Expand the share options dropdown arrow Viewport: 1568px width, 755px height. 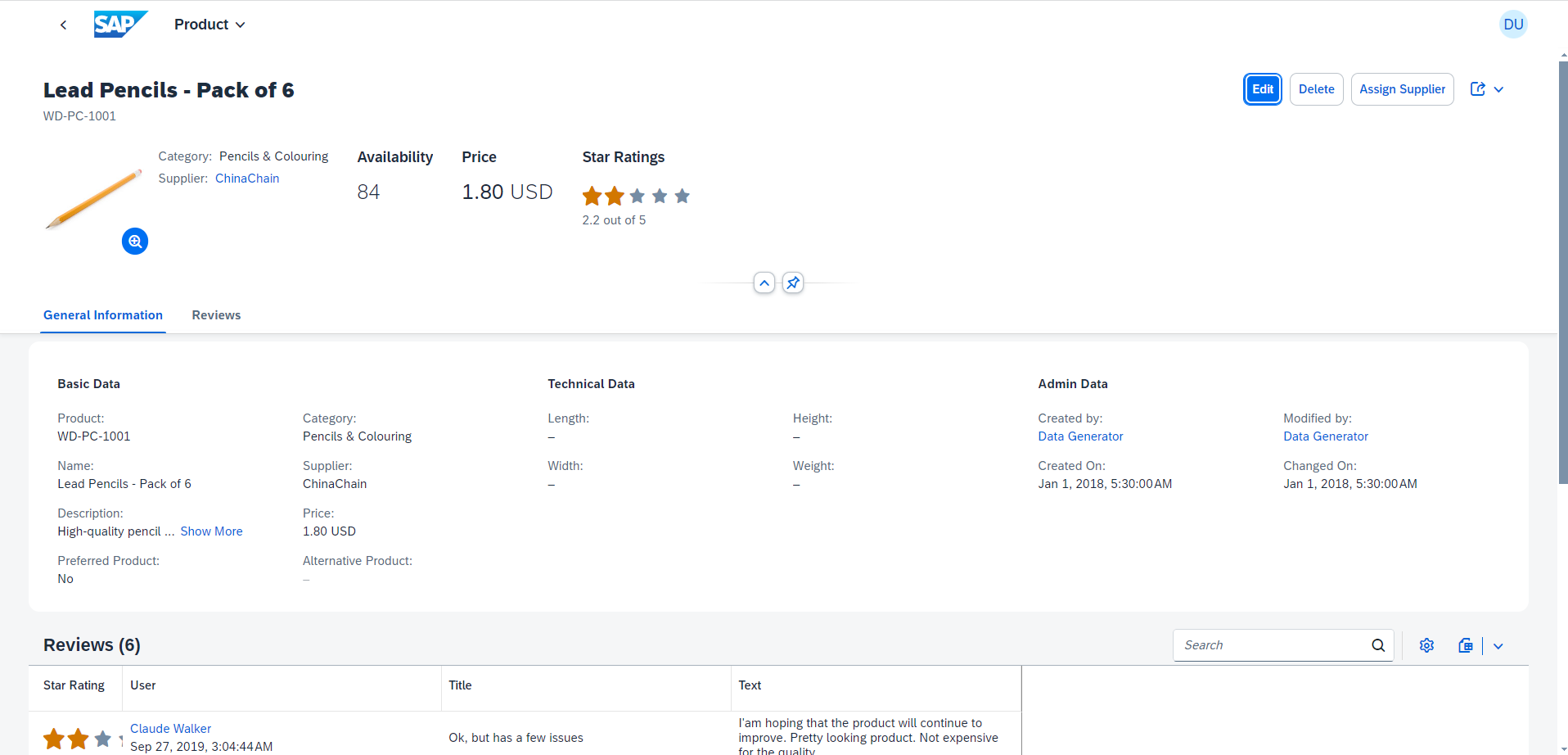[1498, 89]
